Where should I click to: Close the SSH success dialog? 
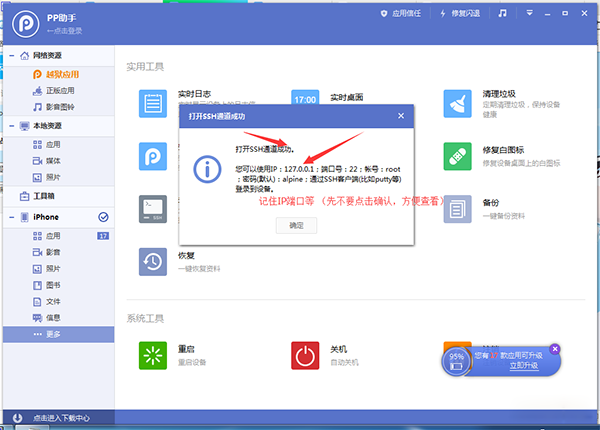[x=402, y=116]
